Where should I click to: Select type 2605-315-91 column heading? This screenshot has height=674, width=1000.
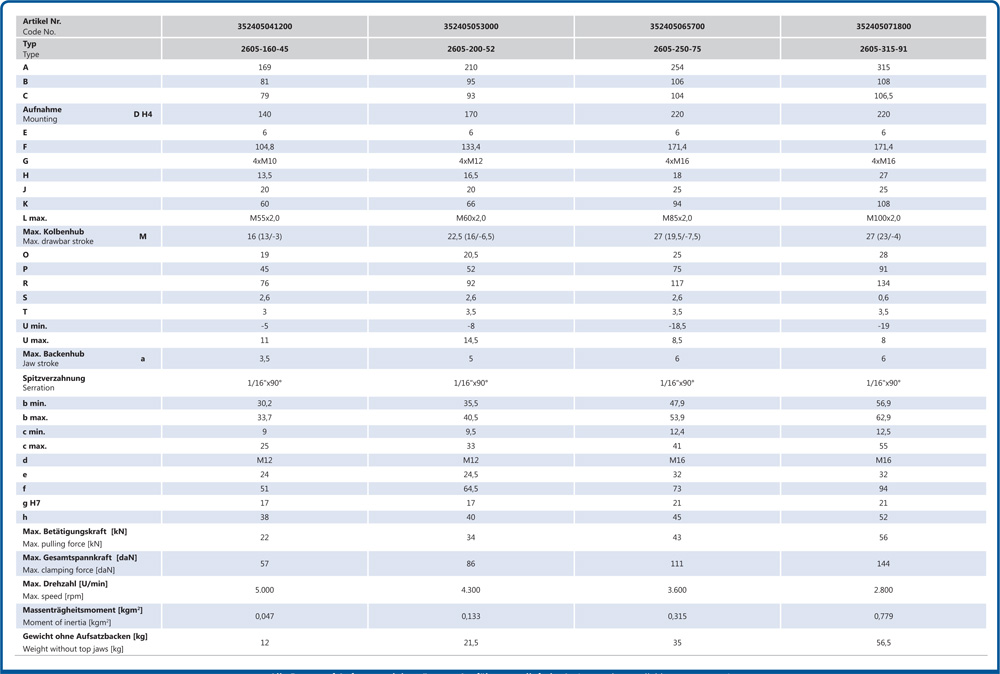[883, 49]
